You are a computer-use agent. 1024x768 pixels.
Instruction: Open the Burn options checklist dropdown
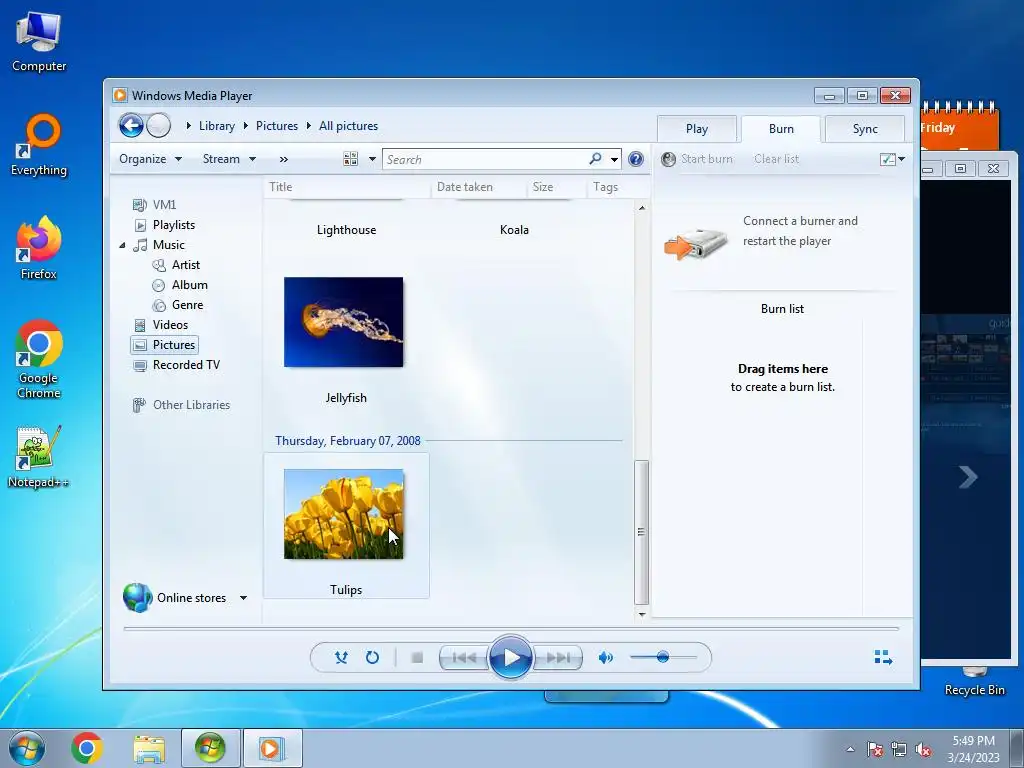(892, 159)
